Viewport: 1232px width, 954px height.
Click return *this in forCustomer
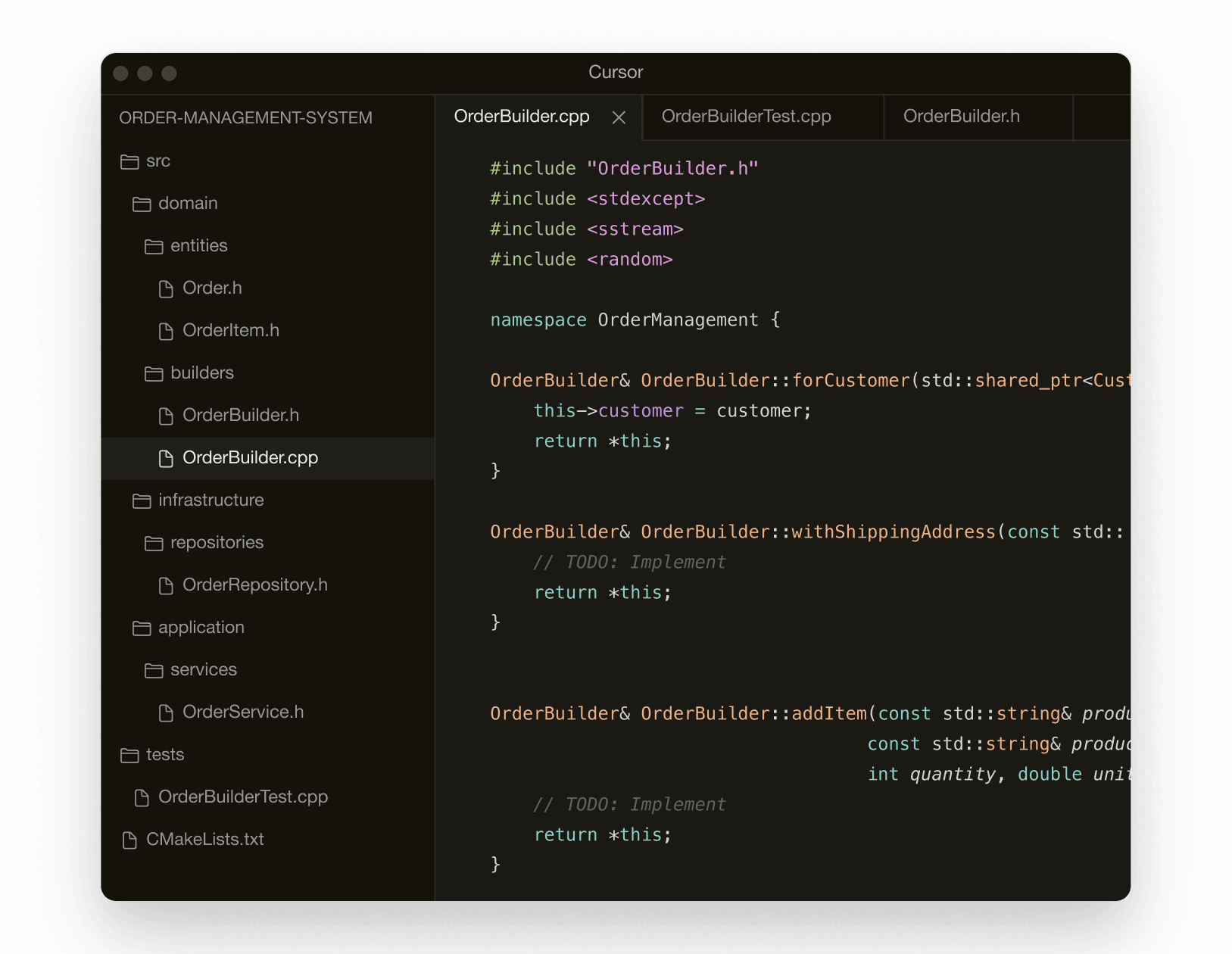603,441
